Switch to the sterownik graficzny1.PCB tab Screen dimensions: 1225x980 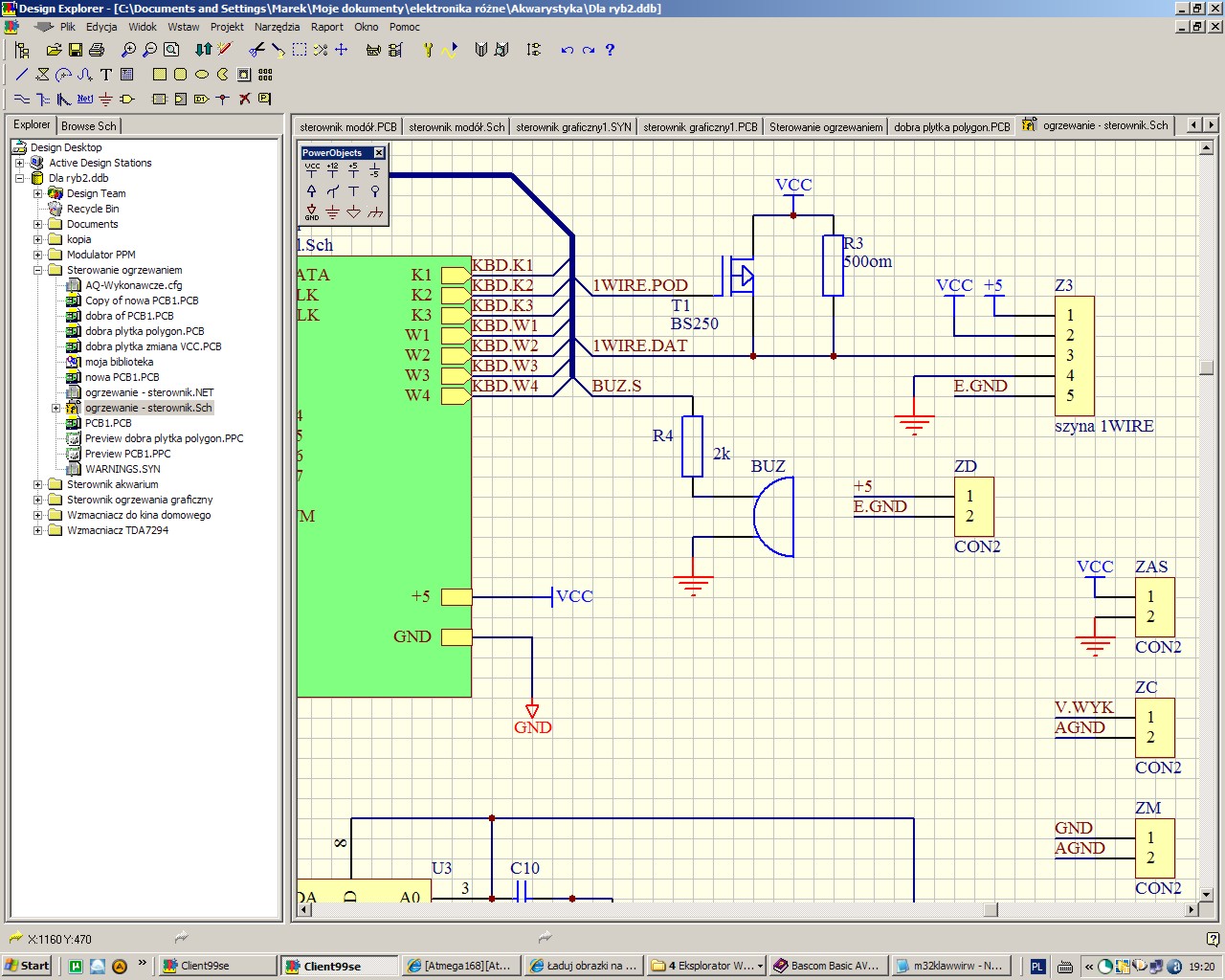(700, 126)
